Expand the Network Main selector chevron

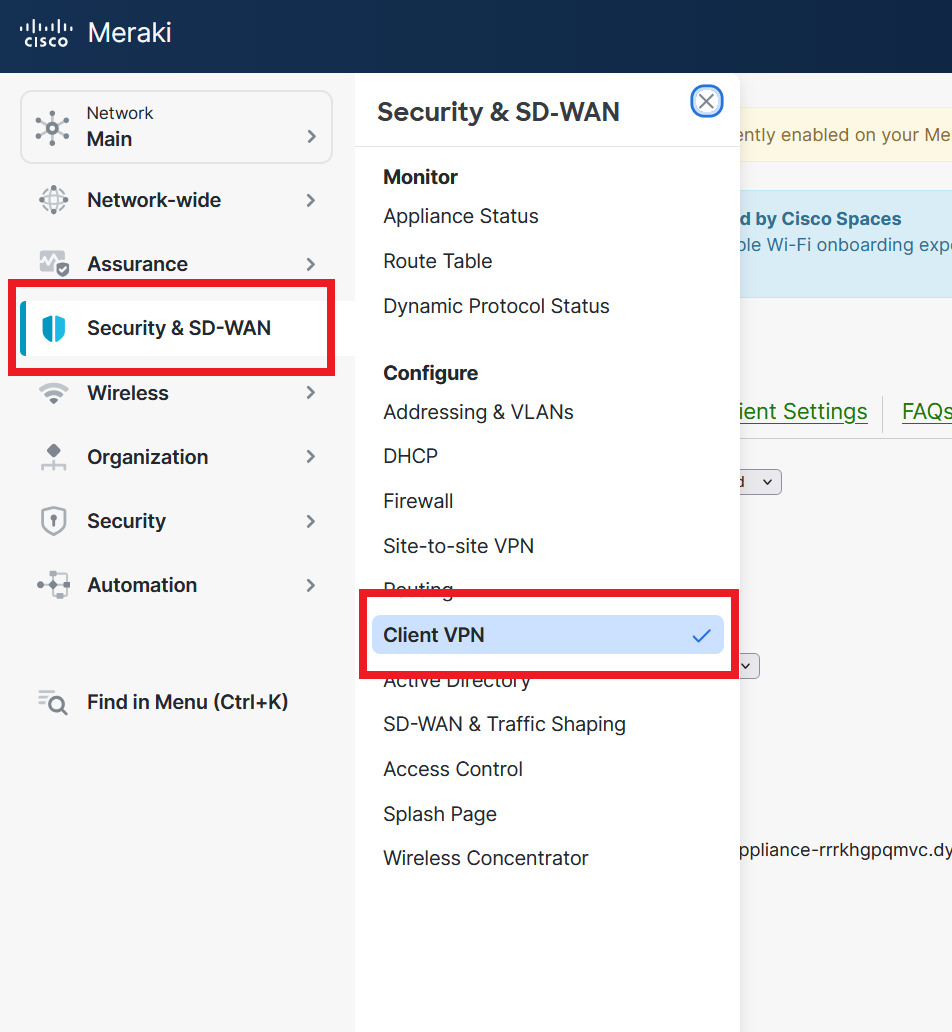(x=312, y=136)
